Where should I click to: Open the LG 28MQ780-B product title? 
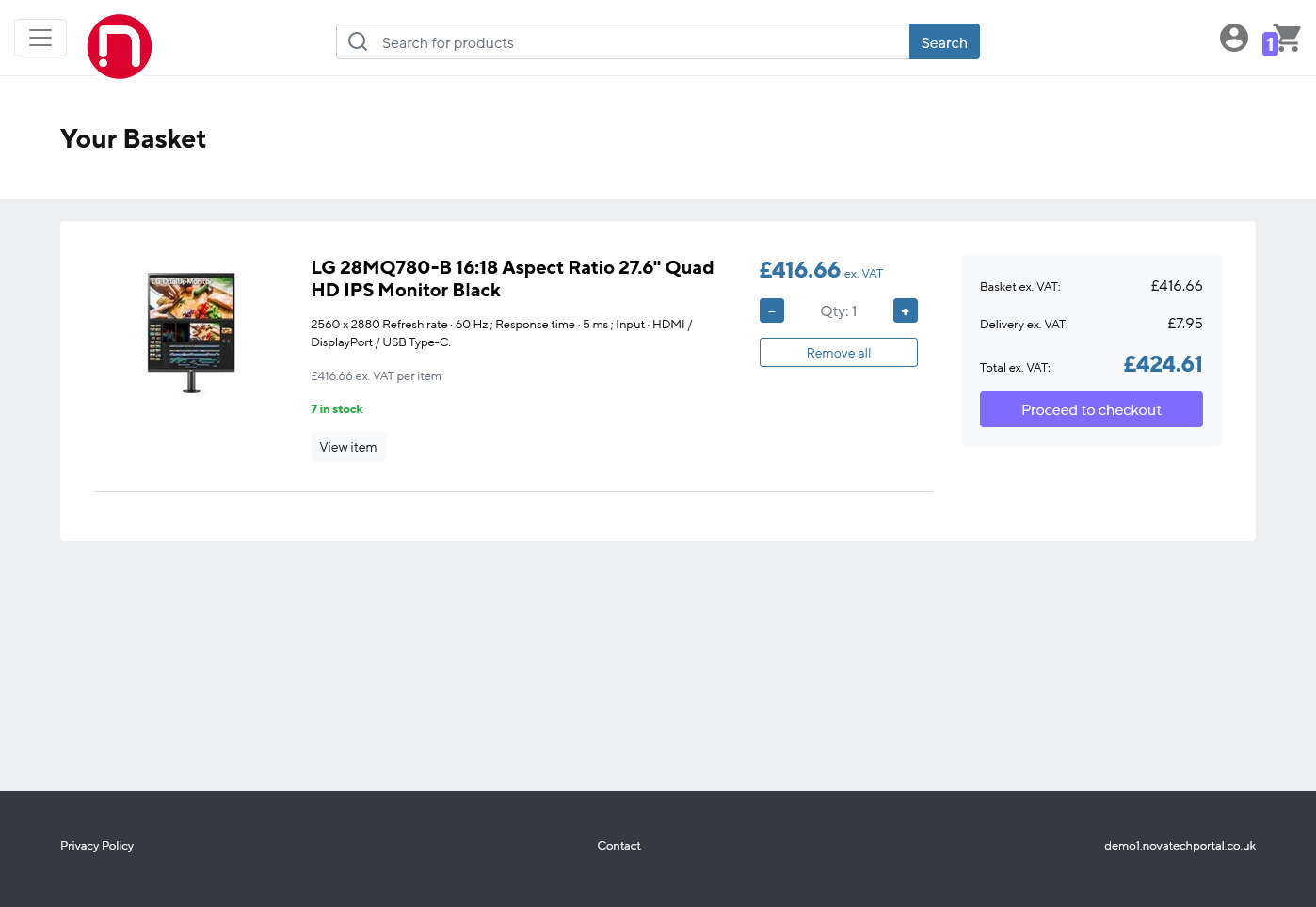pos(512,278)
